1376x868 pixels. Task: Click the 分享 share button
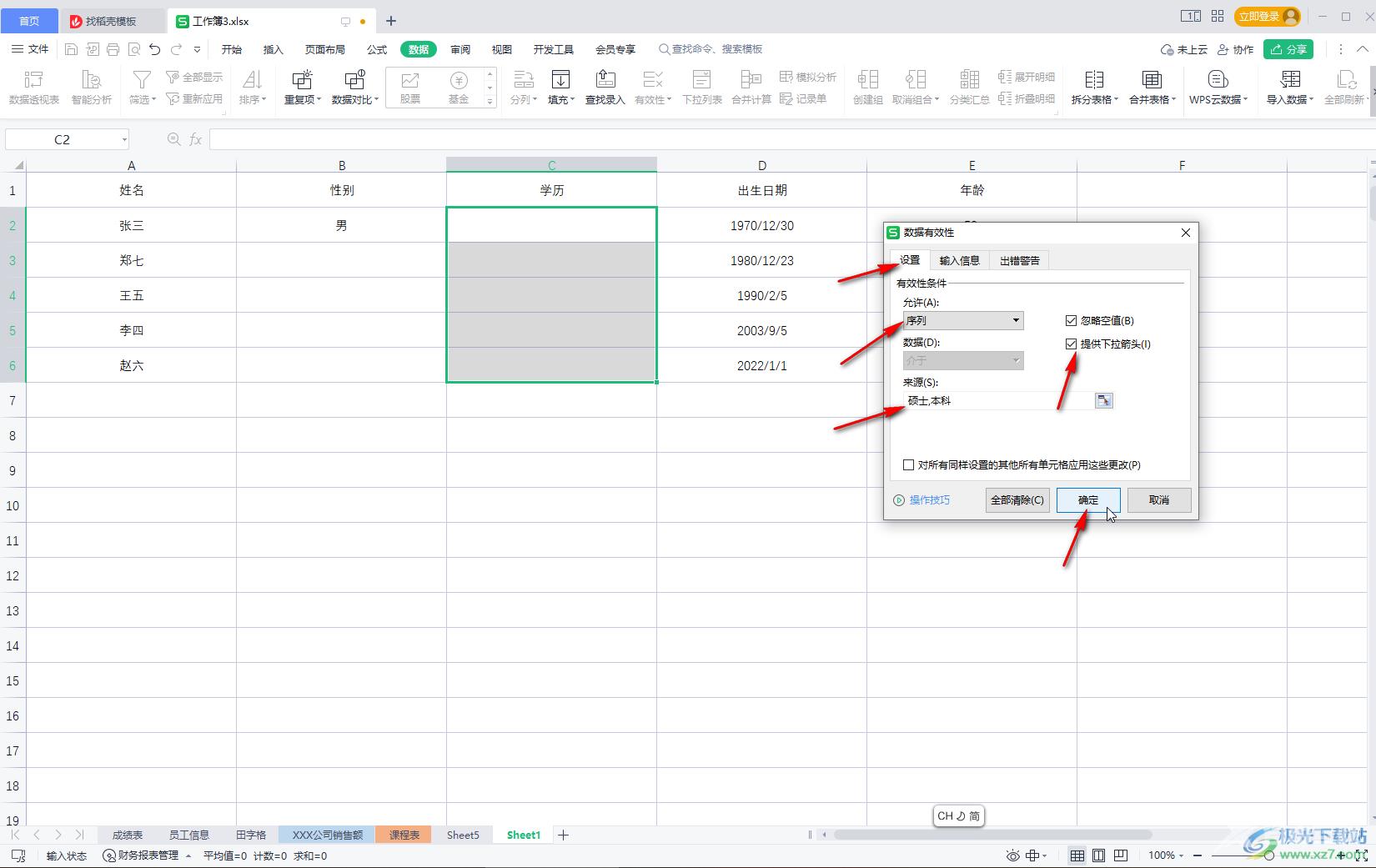(x=1288, y=49)
